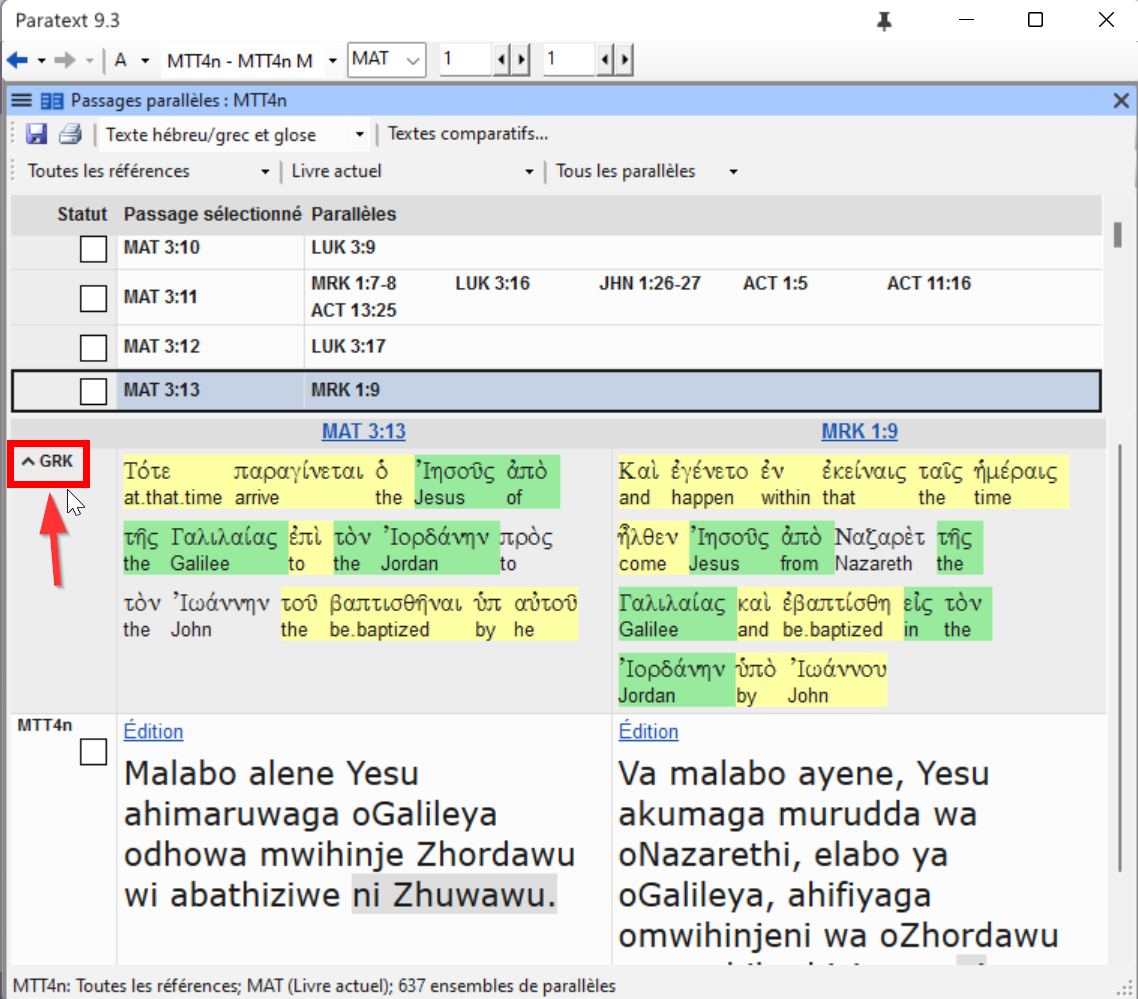Follow the MRK 1:9 header link
The image size is (1138, 999).
coord(859,431)
